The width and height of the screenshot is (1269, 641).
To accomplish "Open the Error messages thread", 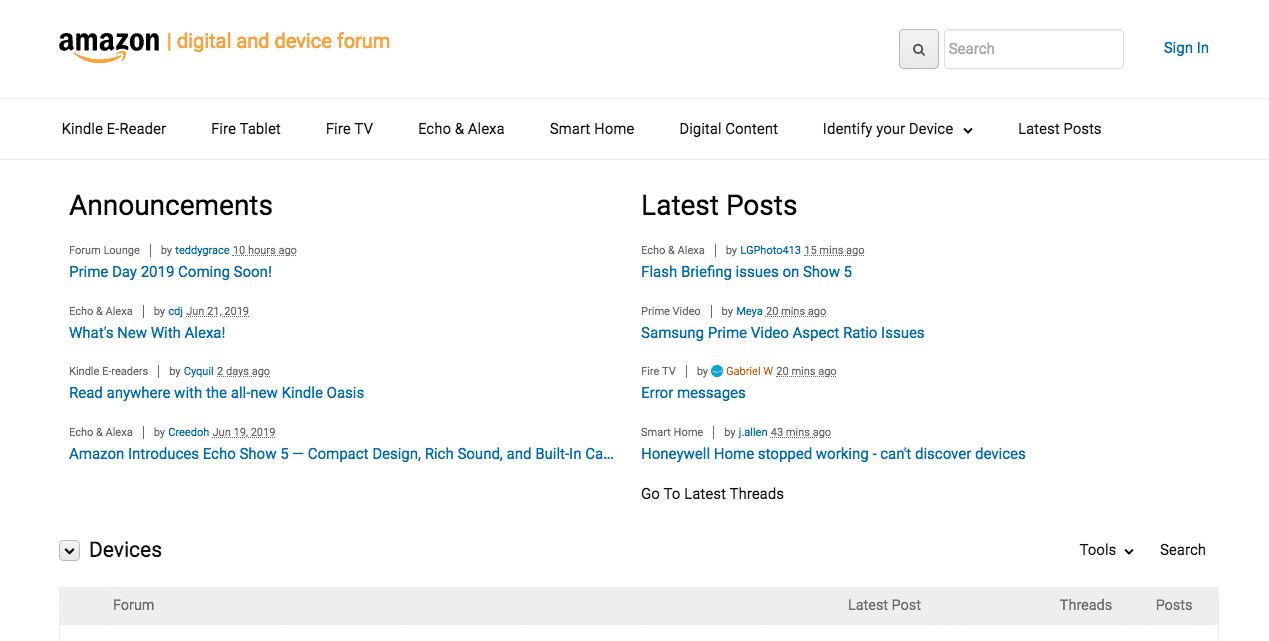I will click(693, 393).
